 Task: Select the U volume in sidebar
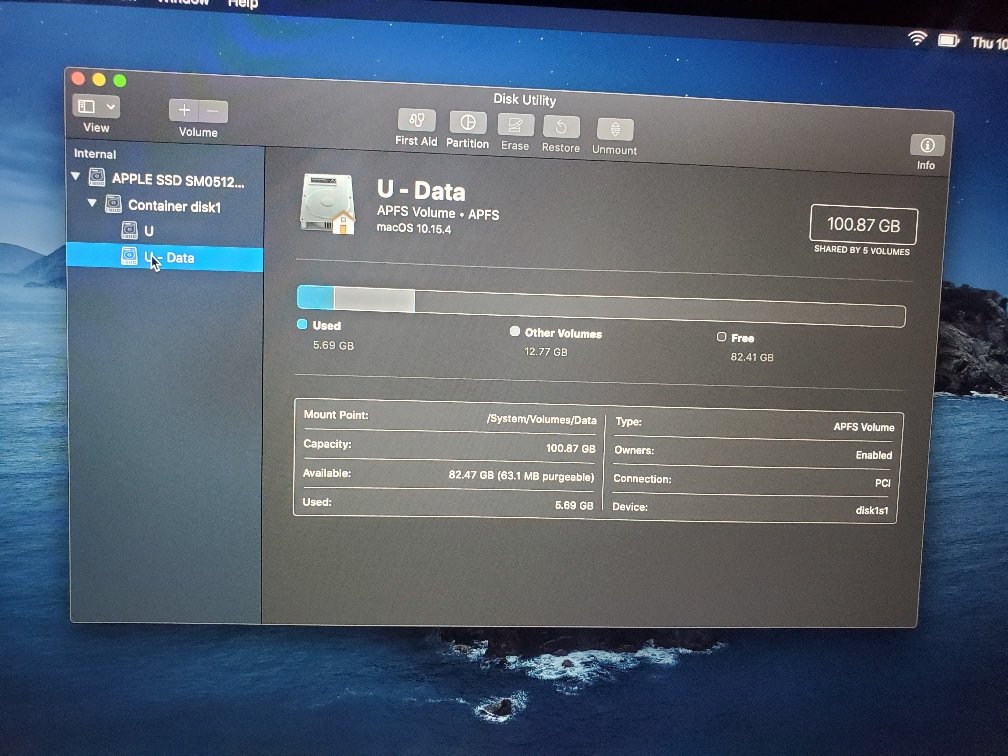click(148, 231)
